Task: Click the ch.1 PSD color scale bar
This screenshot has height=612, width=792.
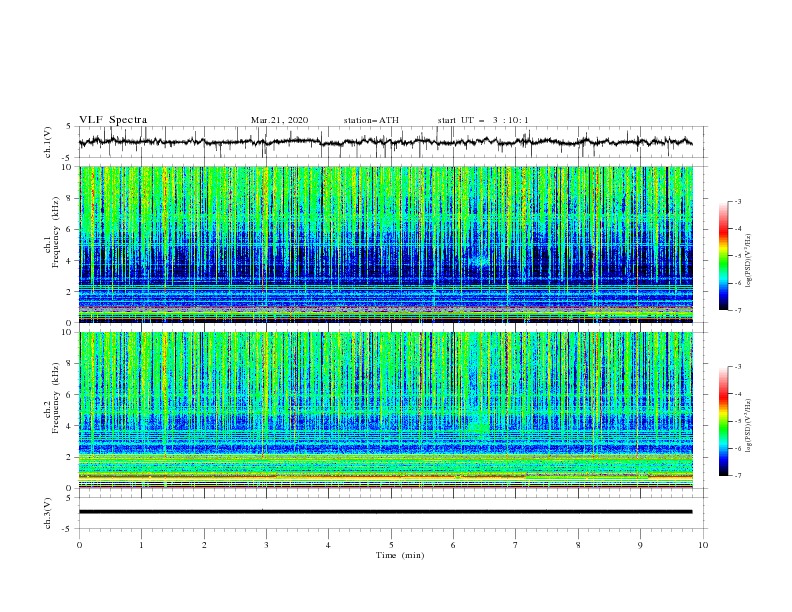Action: (723, 256)
